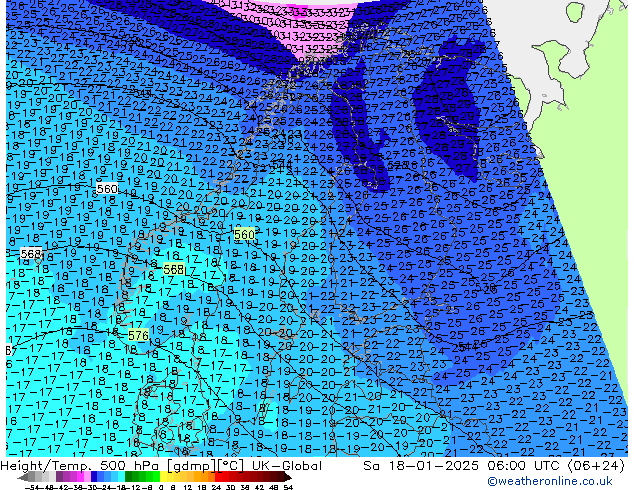
Task: Click the date 'Sa 18-01-2025 06:00 UTC'
Action: click(x=462, y=466)
